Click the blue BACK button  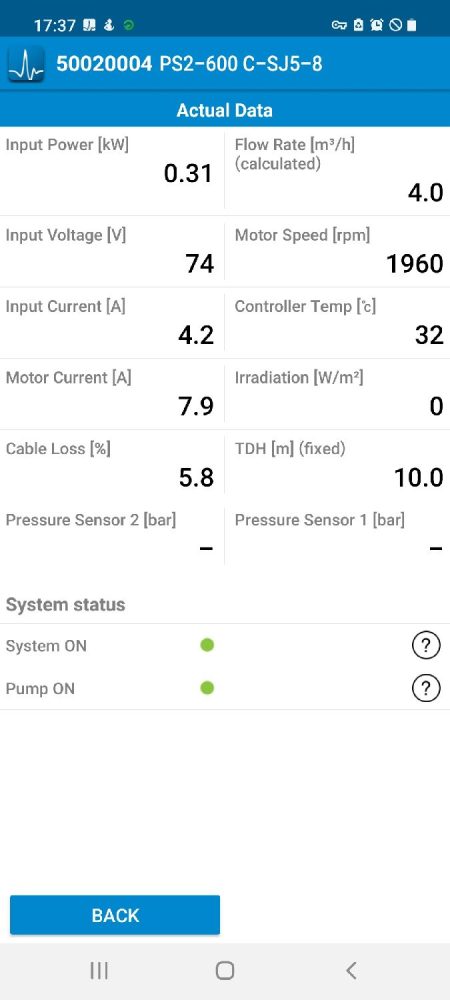click(x=115, y=915)
